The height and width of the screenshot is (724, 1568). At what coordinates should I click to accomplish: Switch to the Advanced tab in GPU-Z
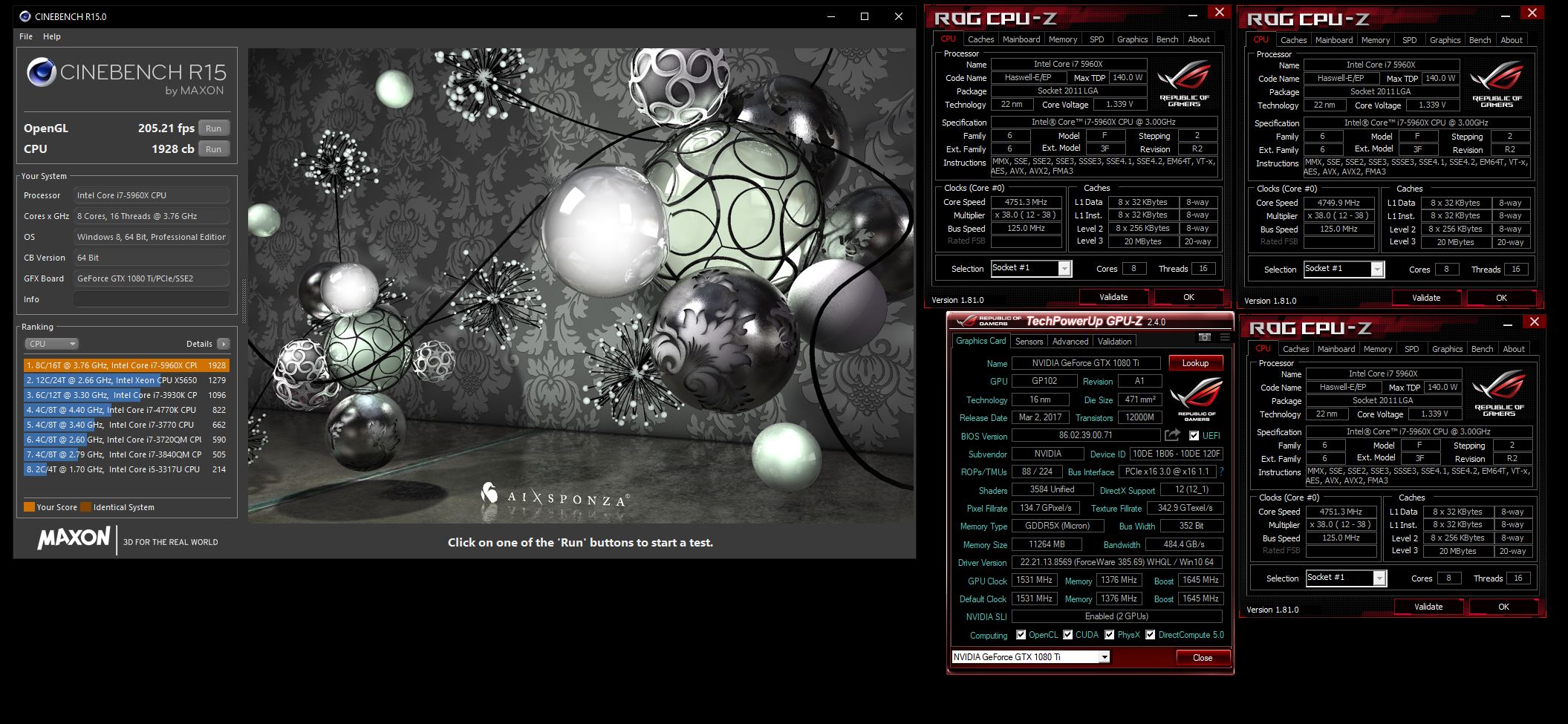point(1070,342)
